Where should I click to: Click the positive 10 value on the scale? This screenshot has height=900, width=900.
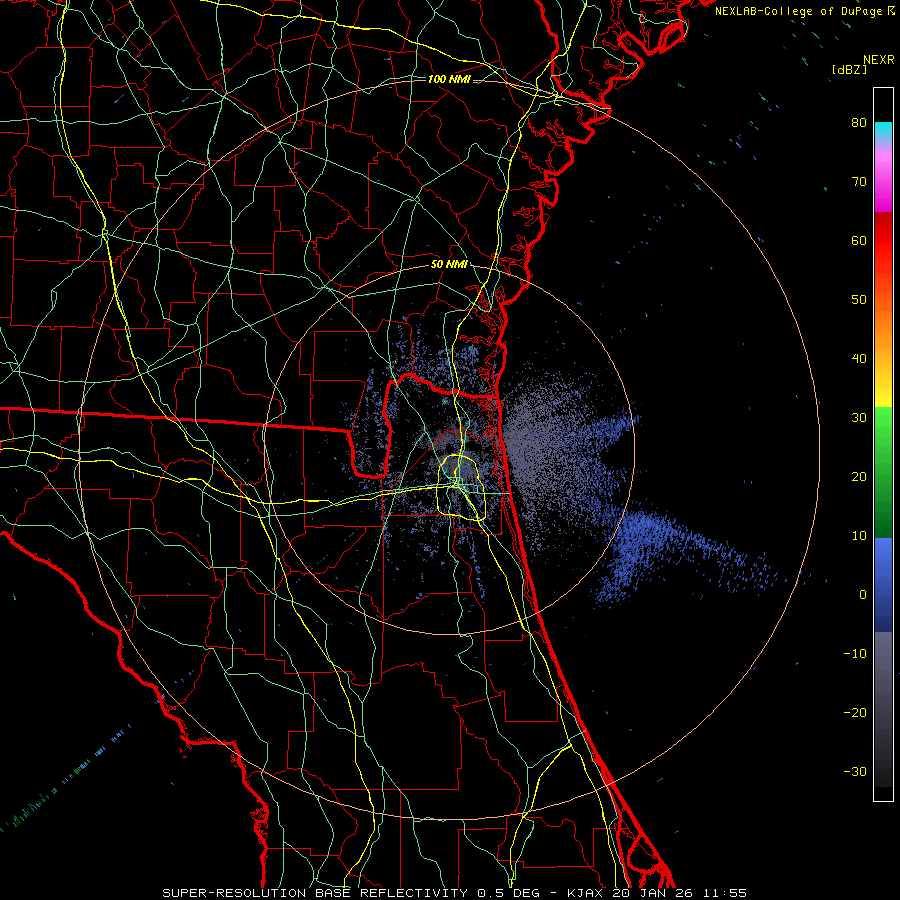coord(859,536)
